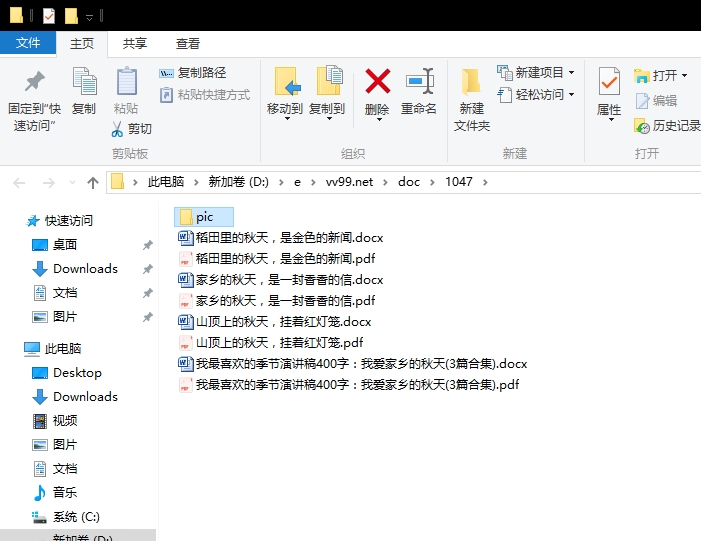Open 视频 folder in sidebar
Screen dimensions: 701x541
[x=55, y=421]
